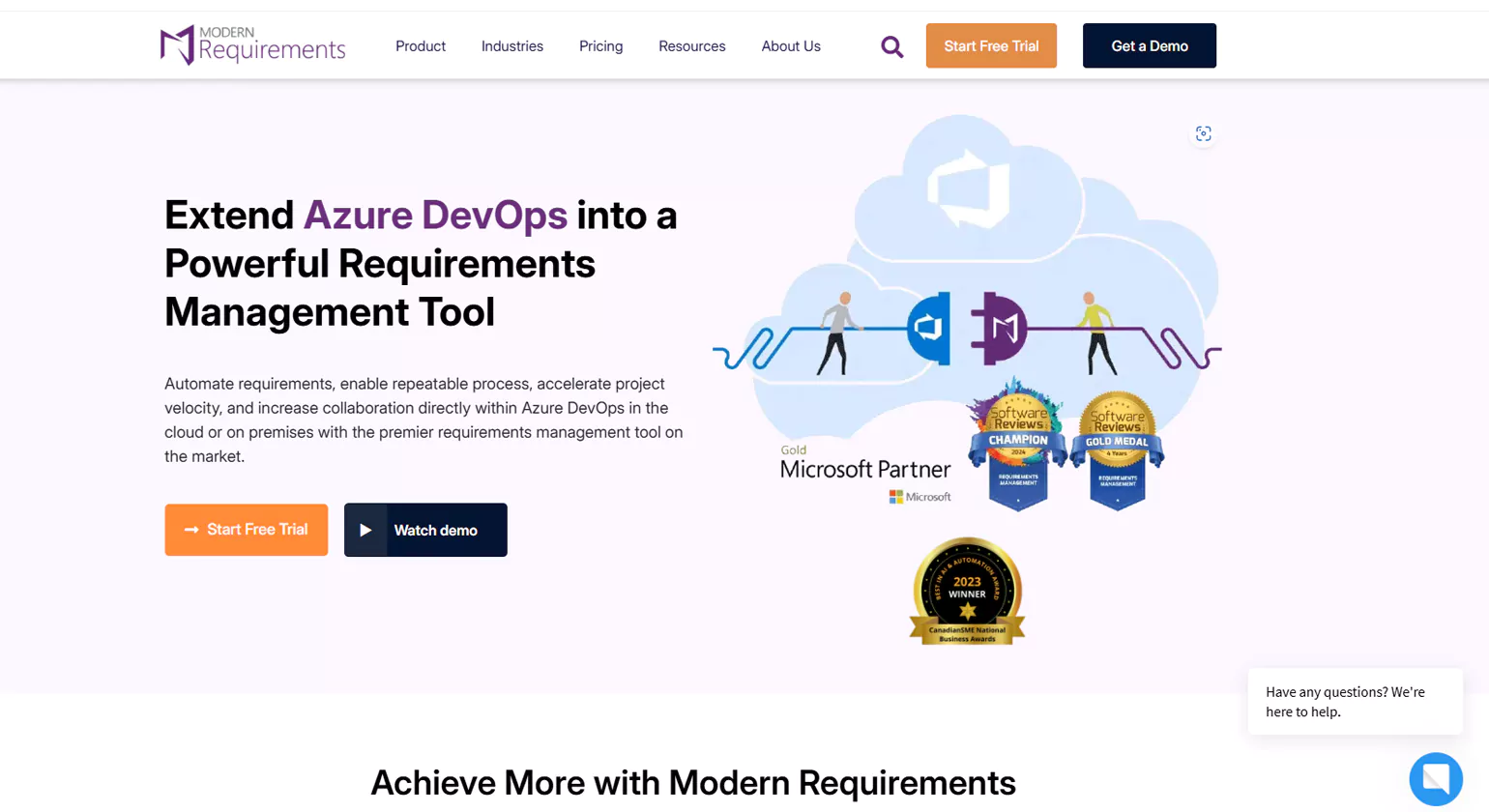The width and height of the screenshot is (1489, 812).
Task: Click the Software Reviews Champion 2024 badge
Action: (x=1016, y=440)
